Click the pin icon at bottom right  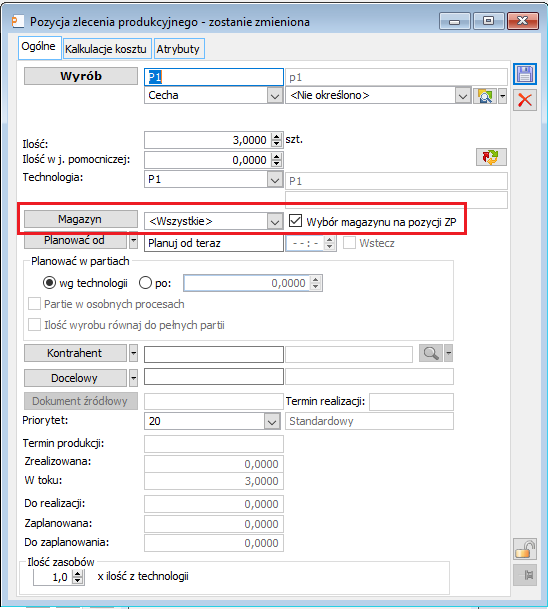pyautogui.click(x=525, y=575)
